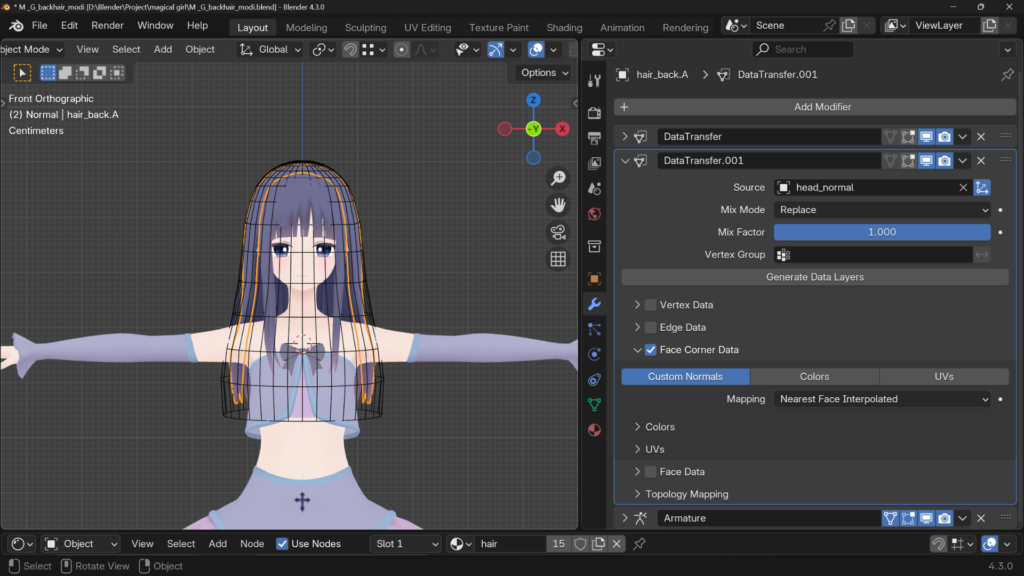Disable the Face Corner Data checkbox

point(651,350)
